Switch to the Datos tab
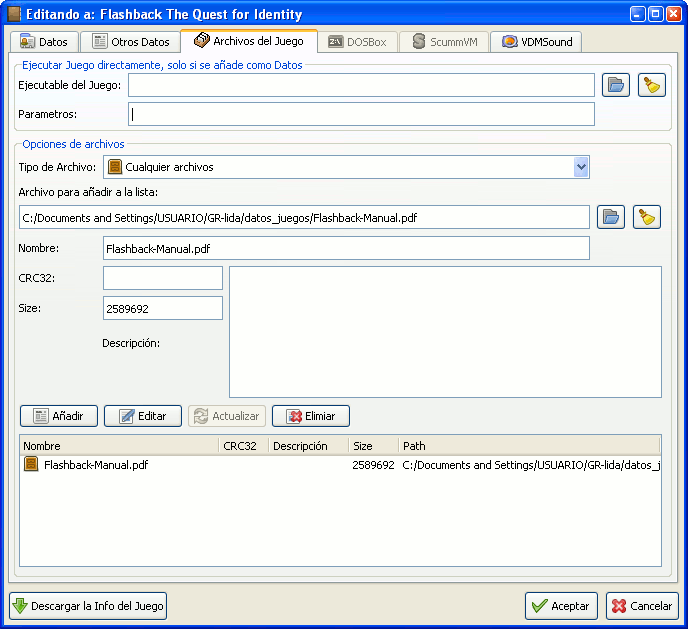The height and width of the screenshot is (629, 688). [44, 42]
